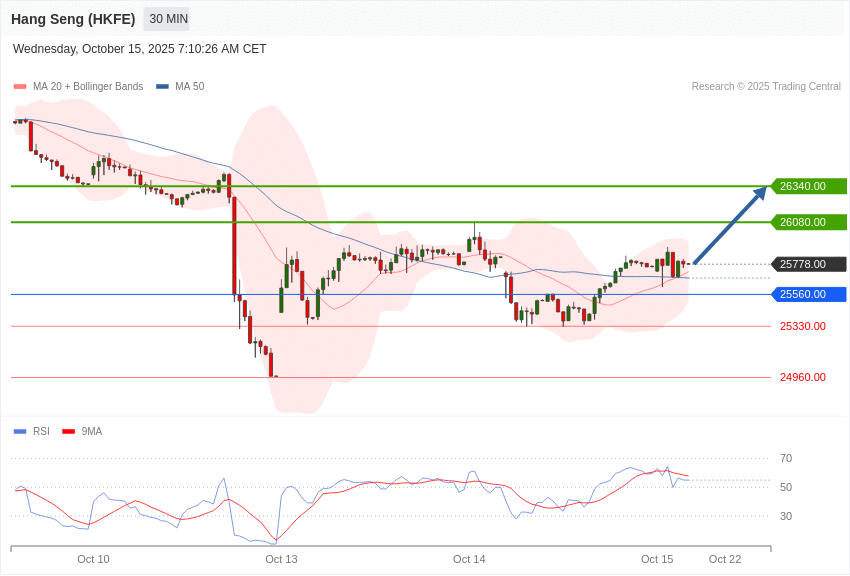Click the RSI 70 level label

(786, 458)
